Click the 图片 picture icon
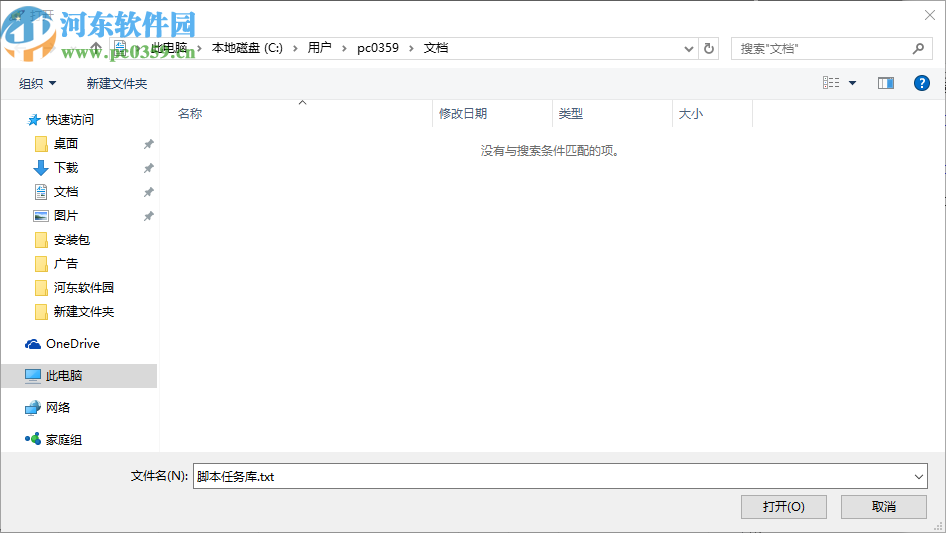 pos(41,216)
